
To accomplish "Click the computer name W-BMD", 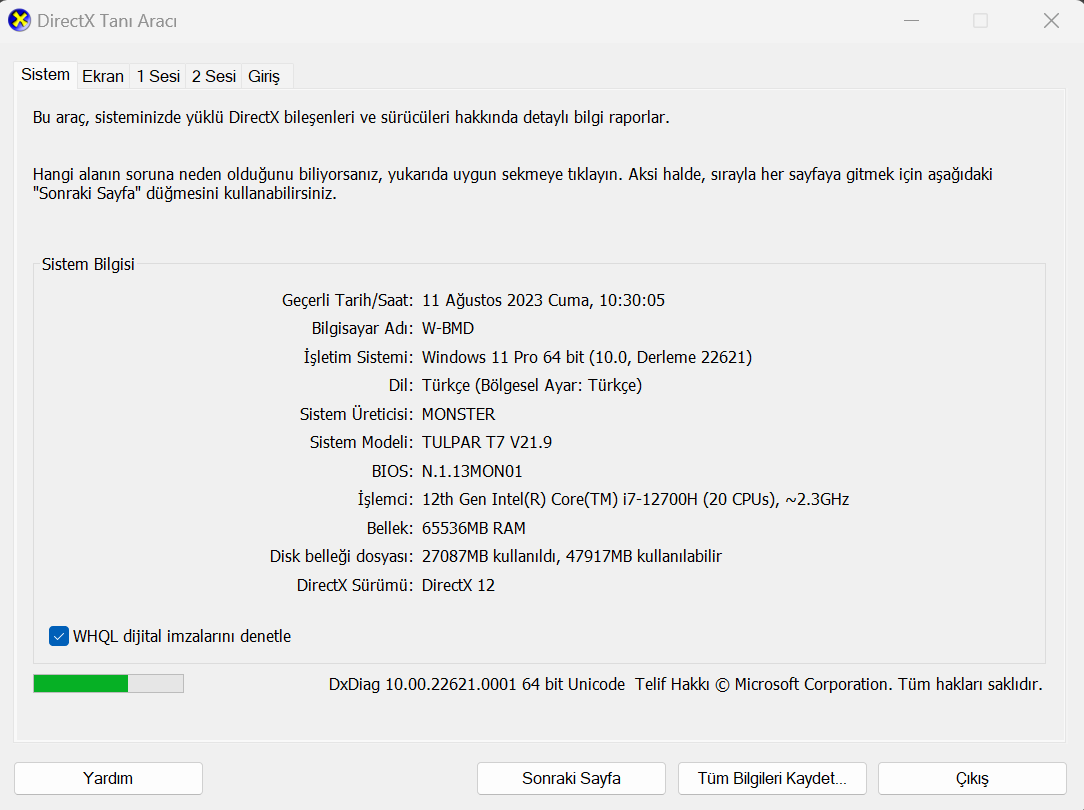I will [x=448, y=328].
